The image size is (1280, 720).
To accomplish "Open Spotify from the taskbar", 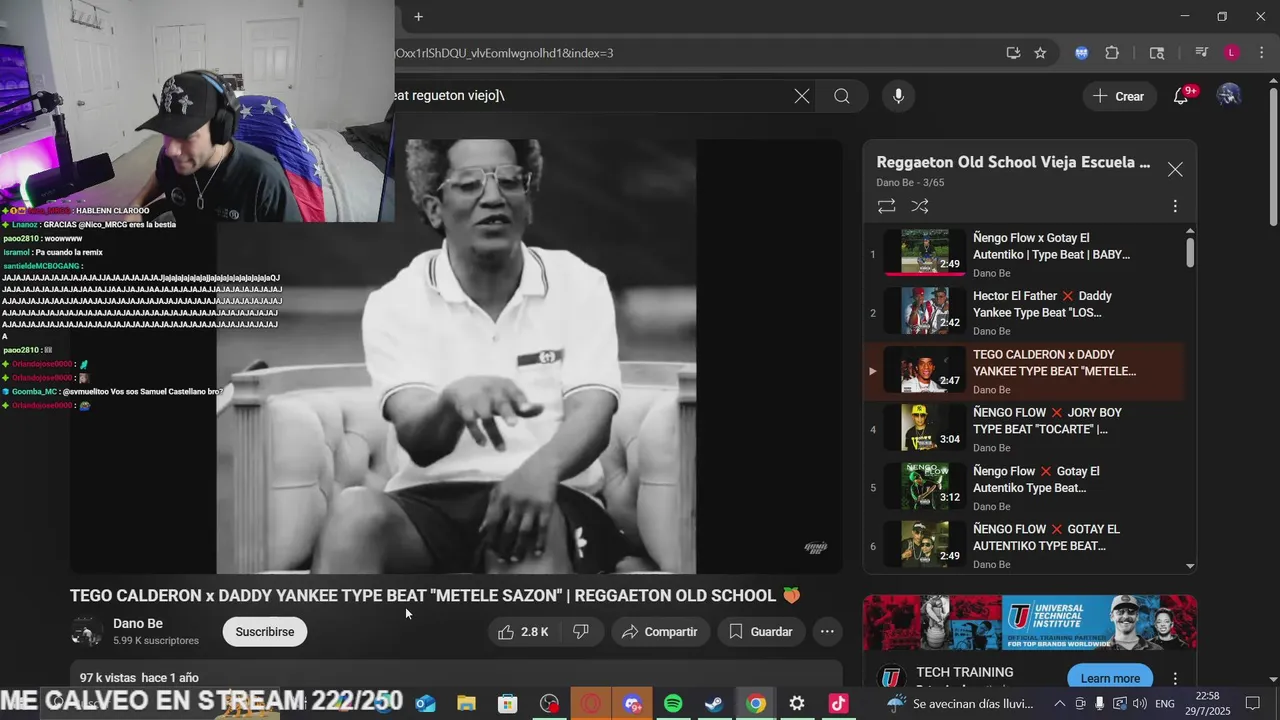I will [x=673, y=704].
